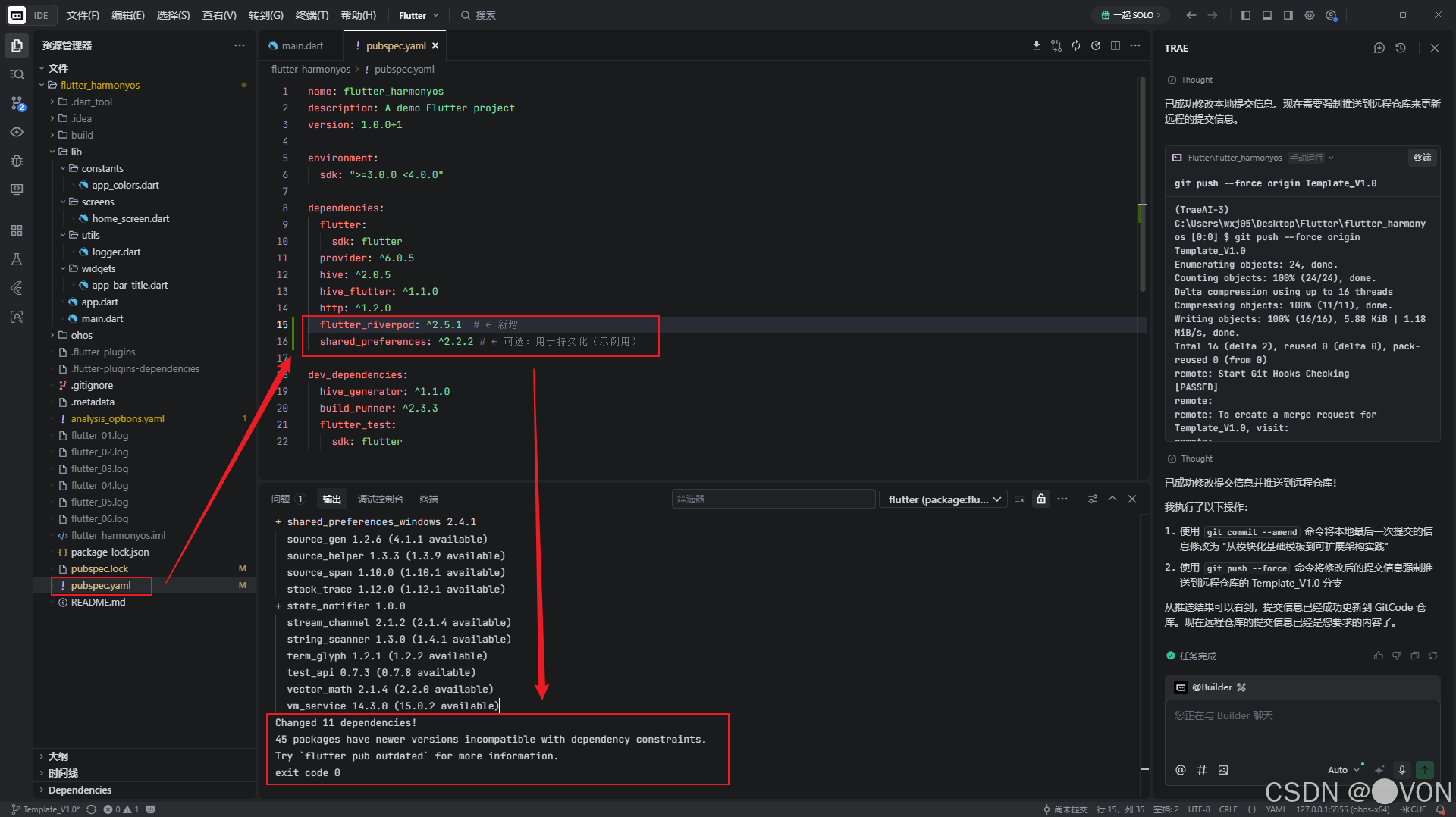Expand the build folder
Viewport: 1456px width, 817px height.
pyautogui.click(x=81, y=135)
